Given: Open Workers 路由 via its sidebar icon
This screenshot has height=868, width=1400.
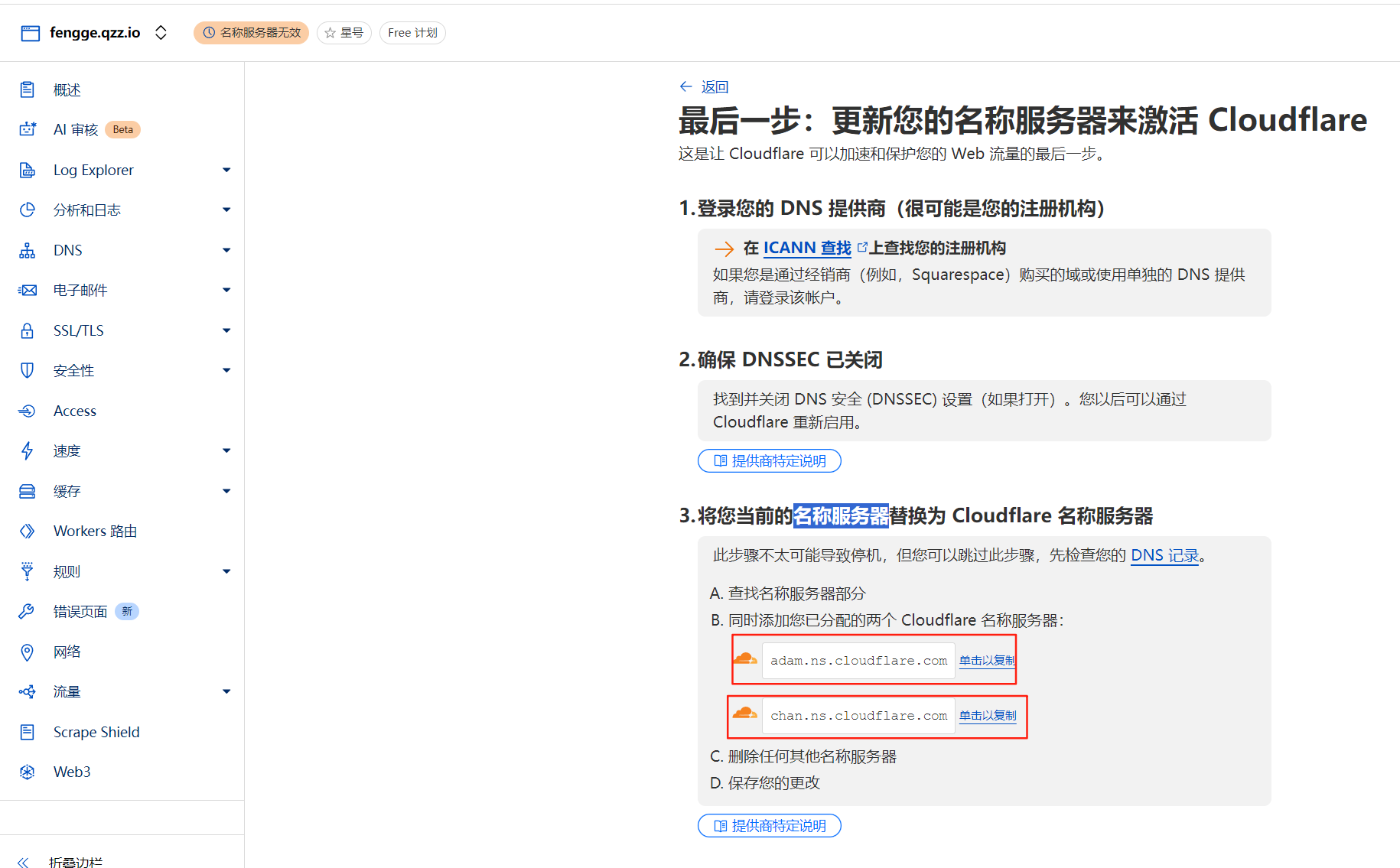Looking at the screenshot, I should [27, 531].
